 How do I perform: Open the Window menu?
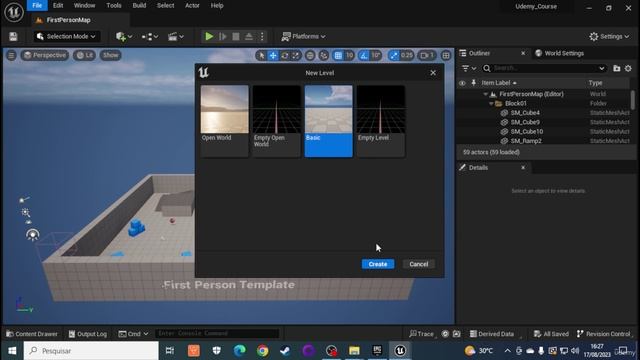84,6
